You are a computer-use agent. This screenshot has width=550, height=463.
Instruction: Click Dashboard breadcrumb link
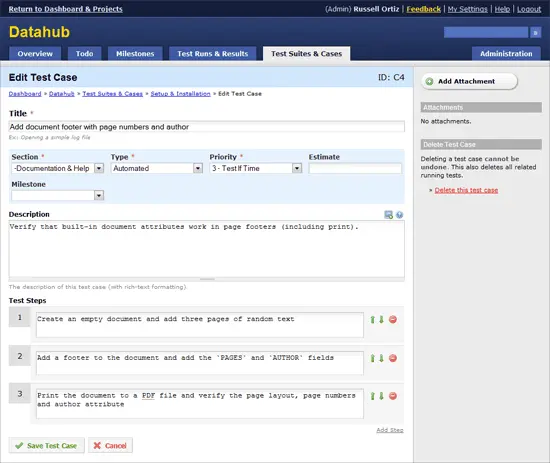click(x=25, y=94)
